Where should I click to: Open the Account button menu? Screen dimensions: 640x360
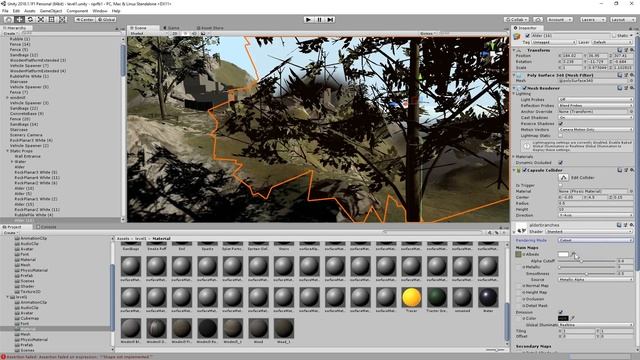coord(560,19)
